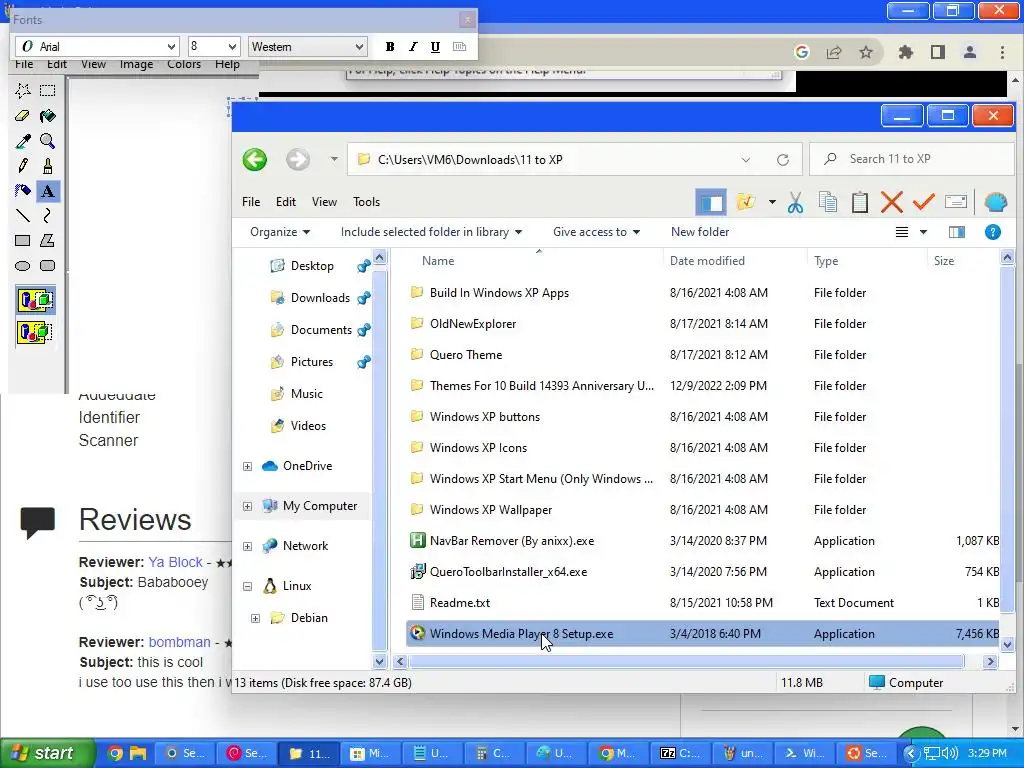This screenshot has height=768, width=1024.
Task: Click the Text tool in Paint
Action: click(48, 191)
